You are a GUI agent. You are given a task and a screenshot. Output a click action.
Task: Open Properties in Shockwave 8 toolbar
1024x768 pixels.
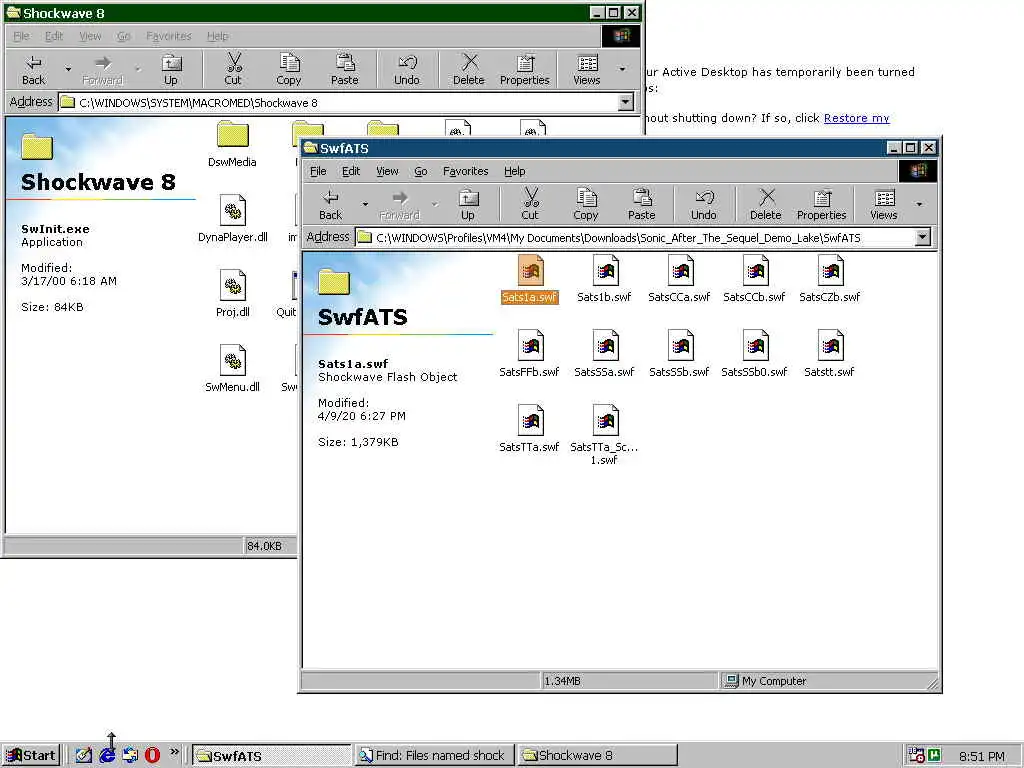tap(524, 71)
